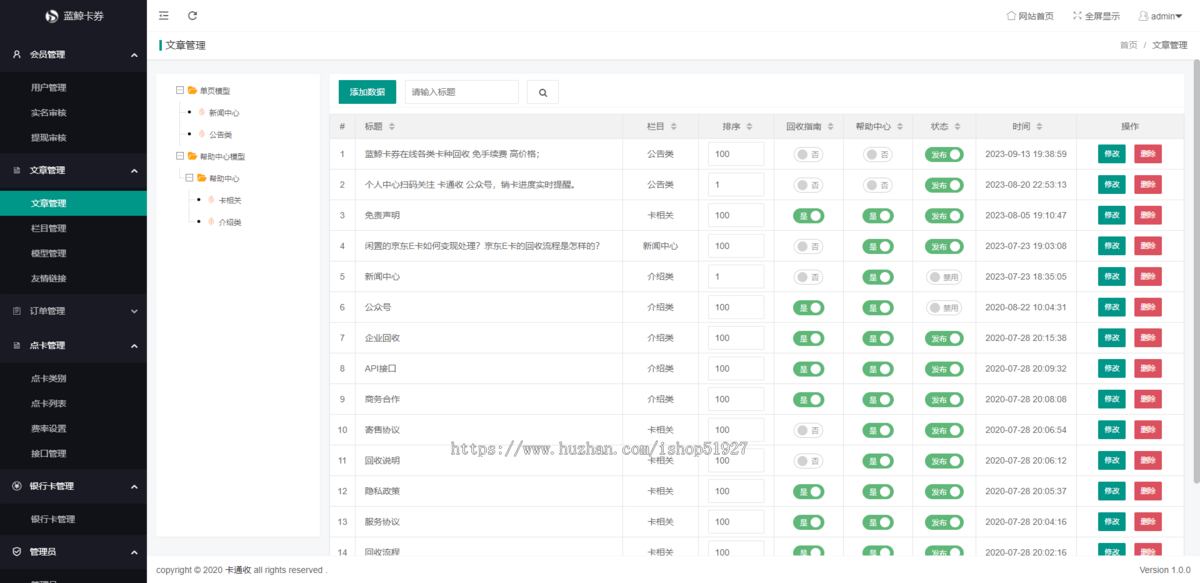Focus the 请输入标题 search field
1200x583 pixels.
[x=462, y=92]
